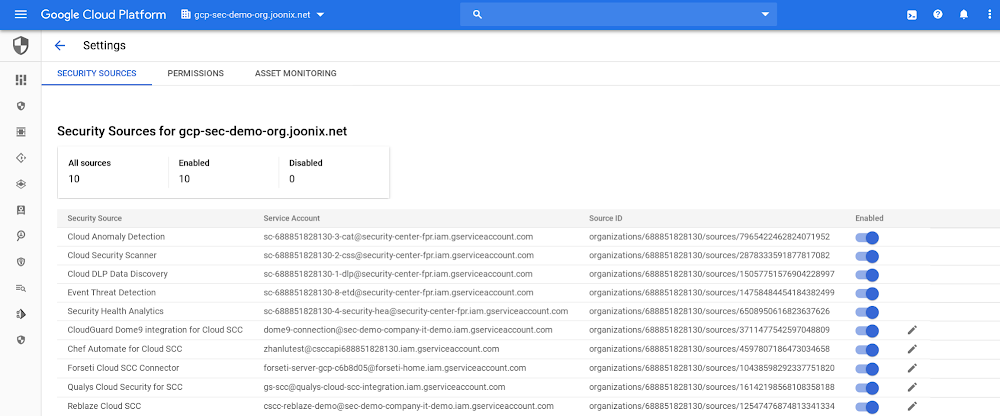This screenshot has width=1000, height=416.
Task: Select the Cloud Anomaly Detection source name
Action: pos(116,237)
